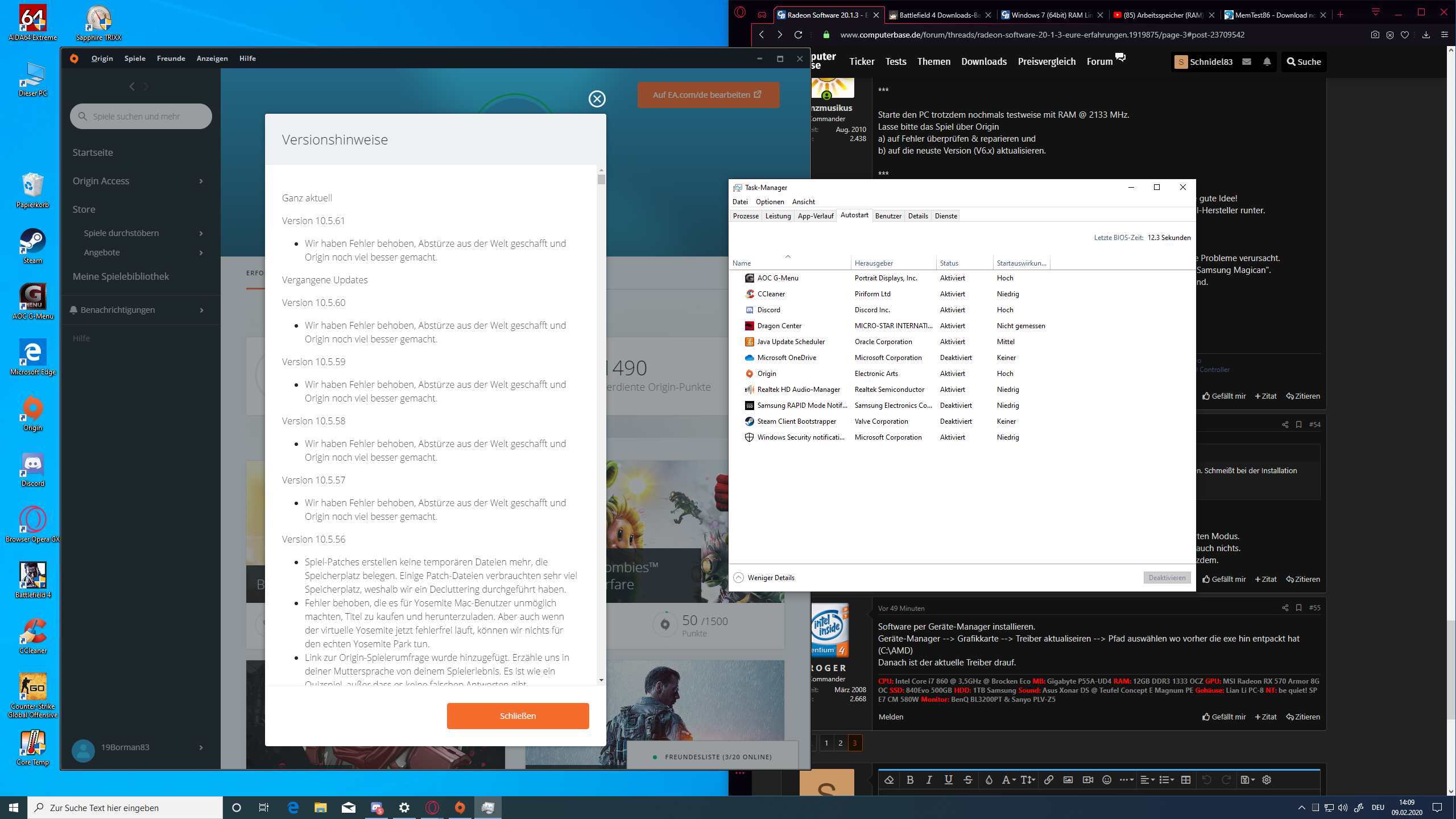The width and height of the screenshot is (1456, 819).
Task: Click the Windows Start button
Action: pyautogui.click(x=14, y=808)
